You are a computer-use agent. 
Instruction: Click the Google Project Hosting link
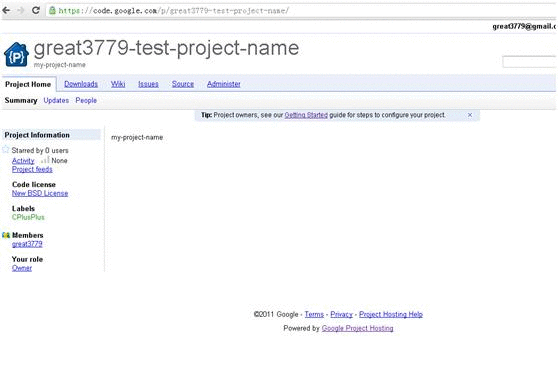[357, 328]
